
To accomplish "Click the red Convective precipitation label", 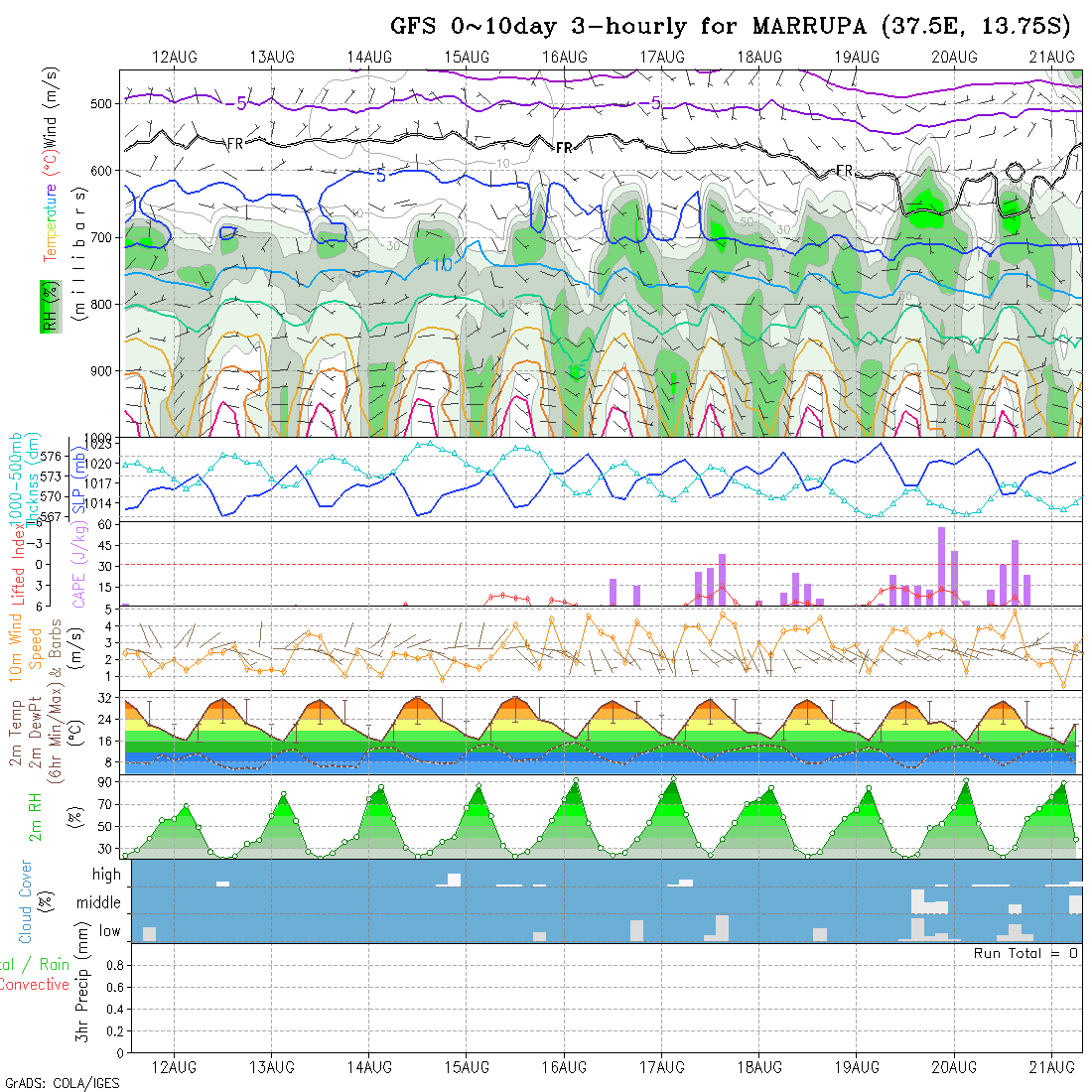I will click(35, 985).
